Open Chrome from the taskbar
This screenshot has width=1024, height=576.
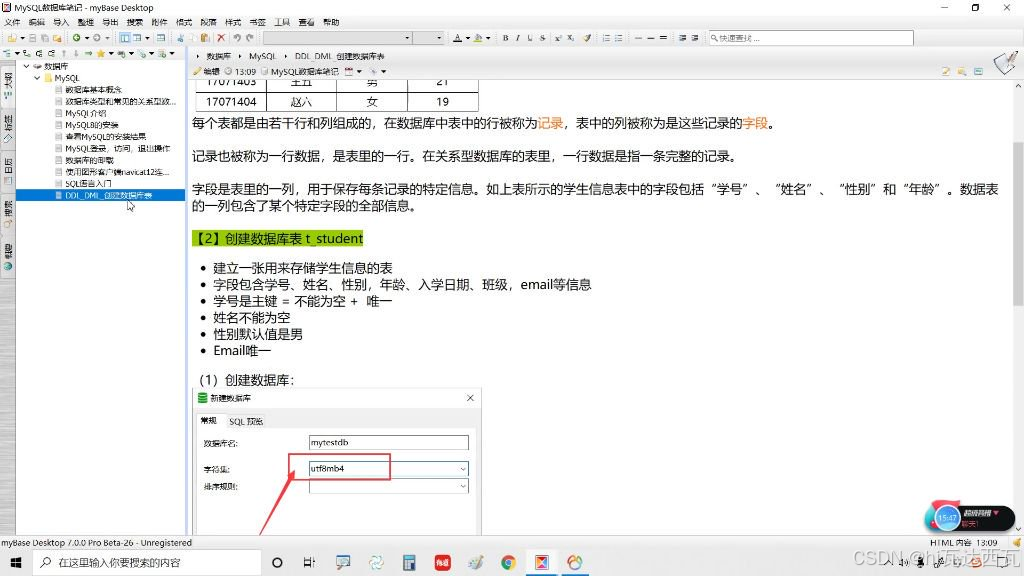click(x=508, y=562)
